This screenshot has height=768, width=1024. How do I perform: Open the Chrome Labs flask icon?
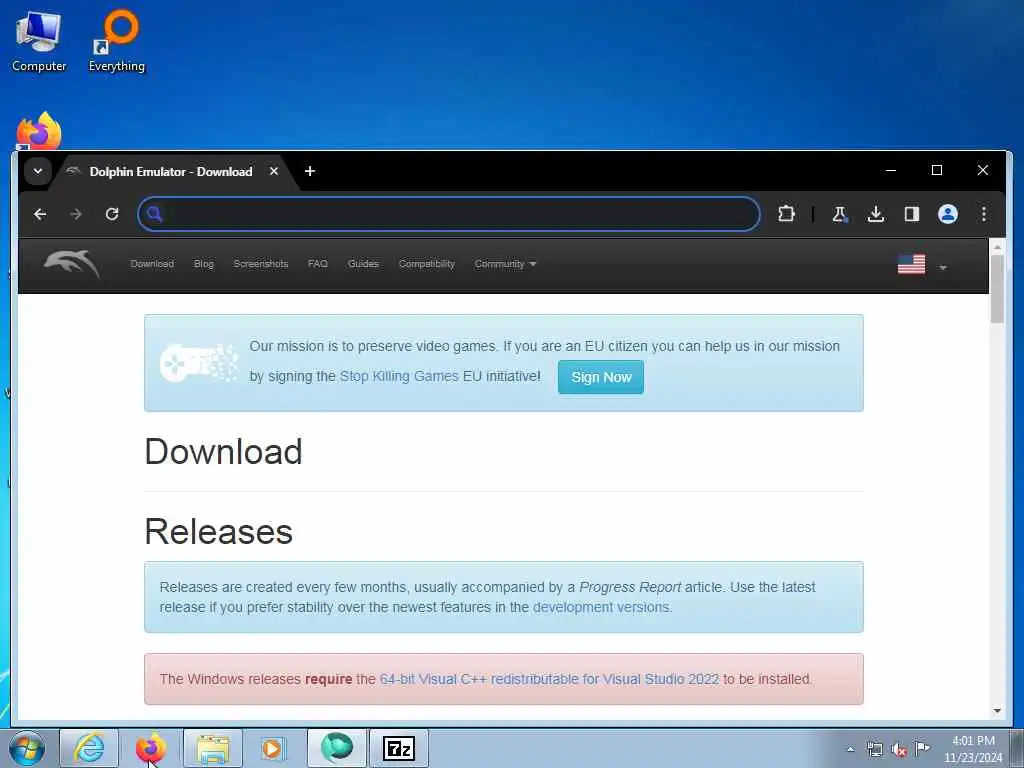pyautogui.click(x=840, y=214)
